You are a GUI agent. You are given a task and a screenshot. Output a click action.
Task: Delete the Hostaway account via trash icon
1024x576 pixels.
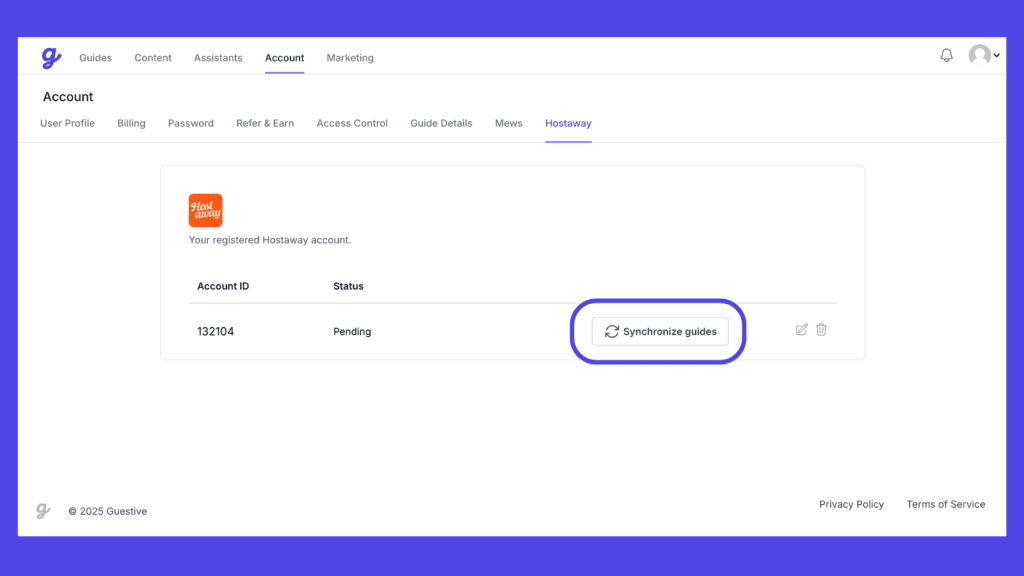[x=822, y=330]
